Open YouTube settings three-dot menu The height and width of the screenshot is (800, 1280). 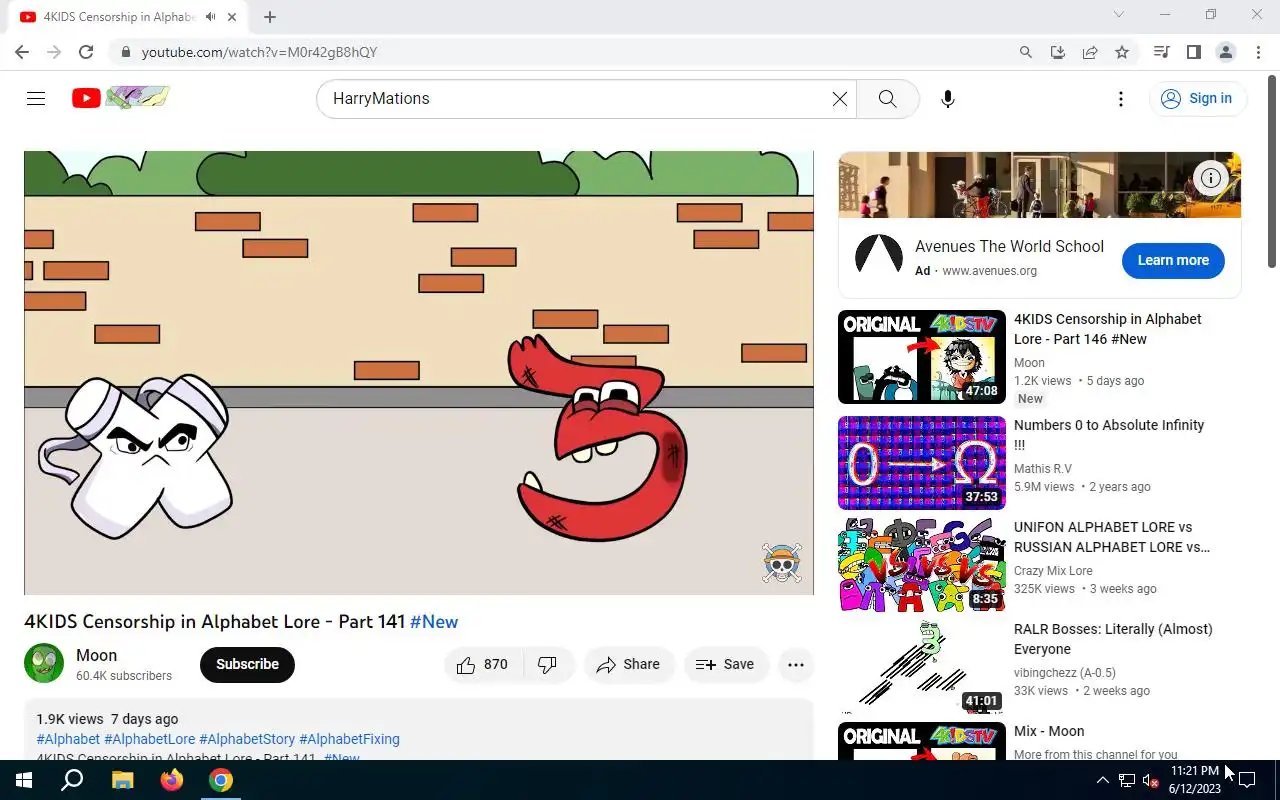point(1121,99)
